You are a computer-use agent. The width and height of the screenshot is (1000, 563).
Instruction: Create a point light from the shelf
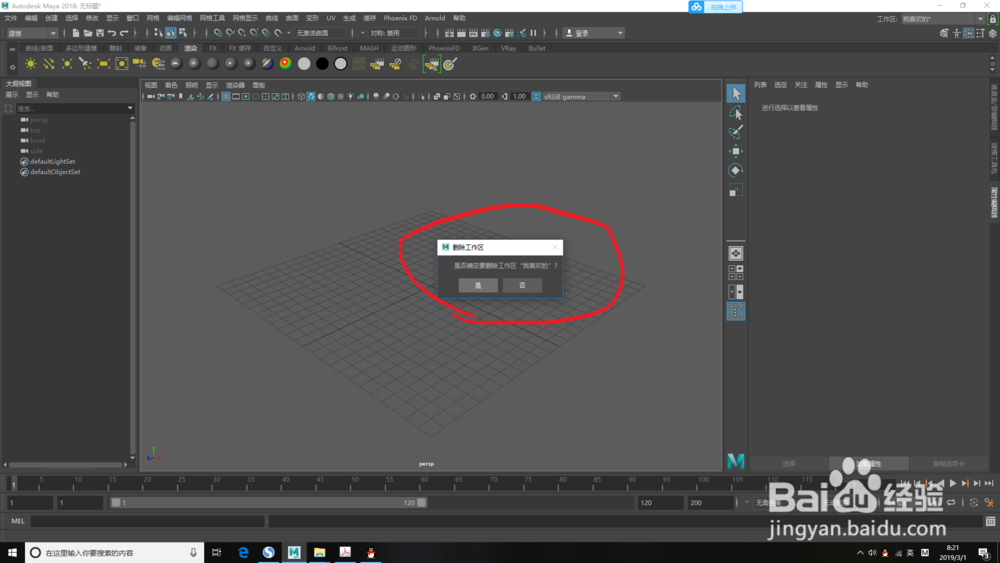[x=67, y=64]
